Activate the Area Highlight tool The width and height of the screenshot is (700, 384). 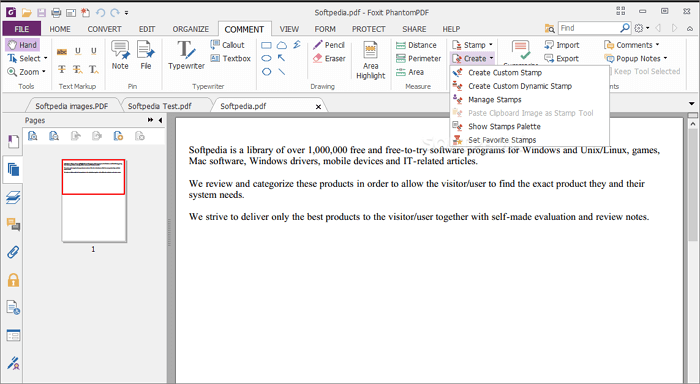(x=371, y=60)
